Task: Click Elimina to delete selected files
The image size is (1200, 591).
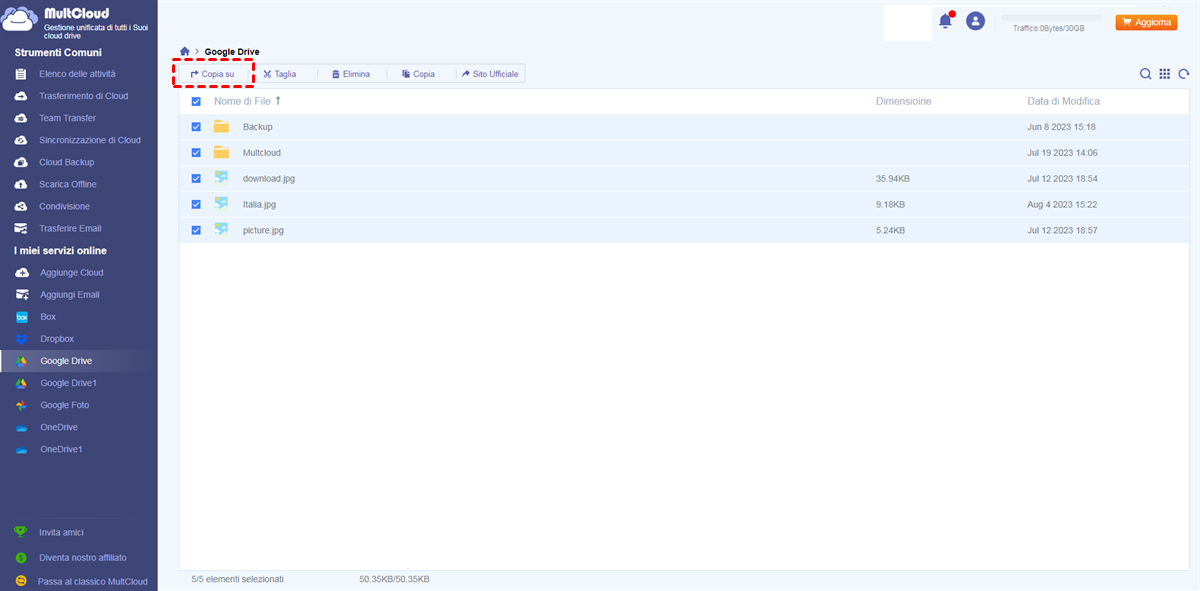Action: pos(351,74)
